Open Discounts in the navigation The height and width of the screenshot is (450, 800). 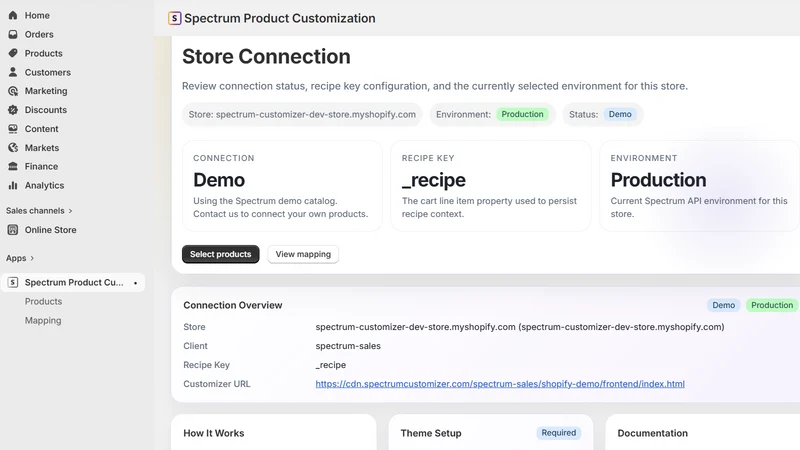pyautogui.click(x=45, y=110)
